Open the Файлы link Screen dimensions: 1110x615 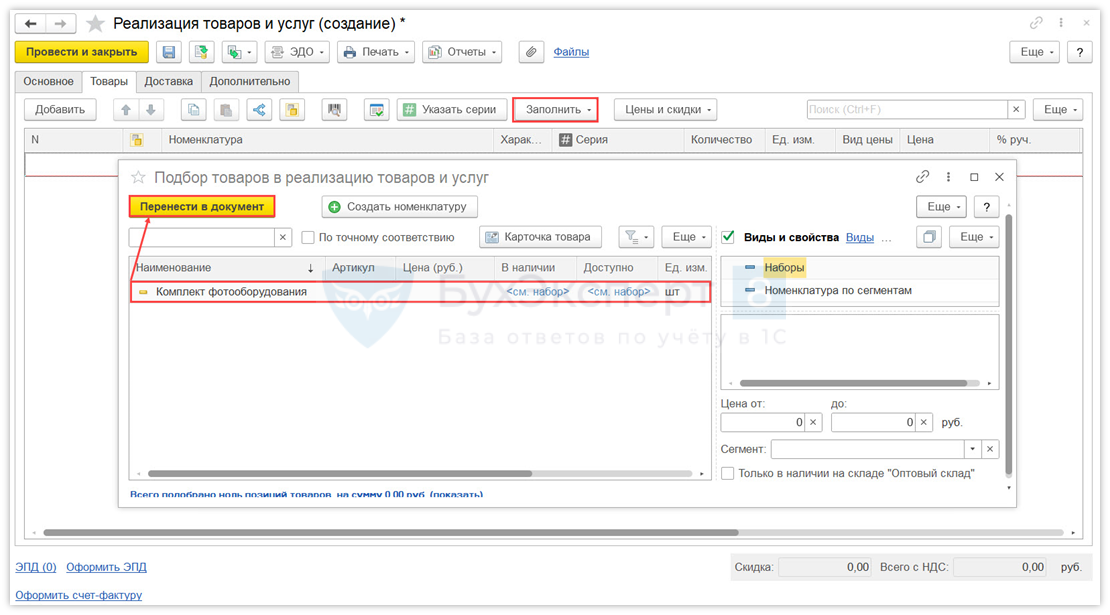571,52
